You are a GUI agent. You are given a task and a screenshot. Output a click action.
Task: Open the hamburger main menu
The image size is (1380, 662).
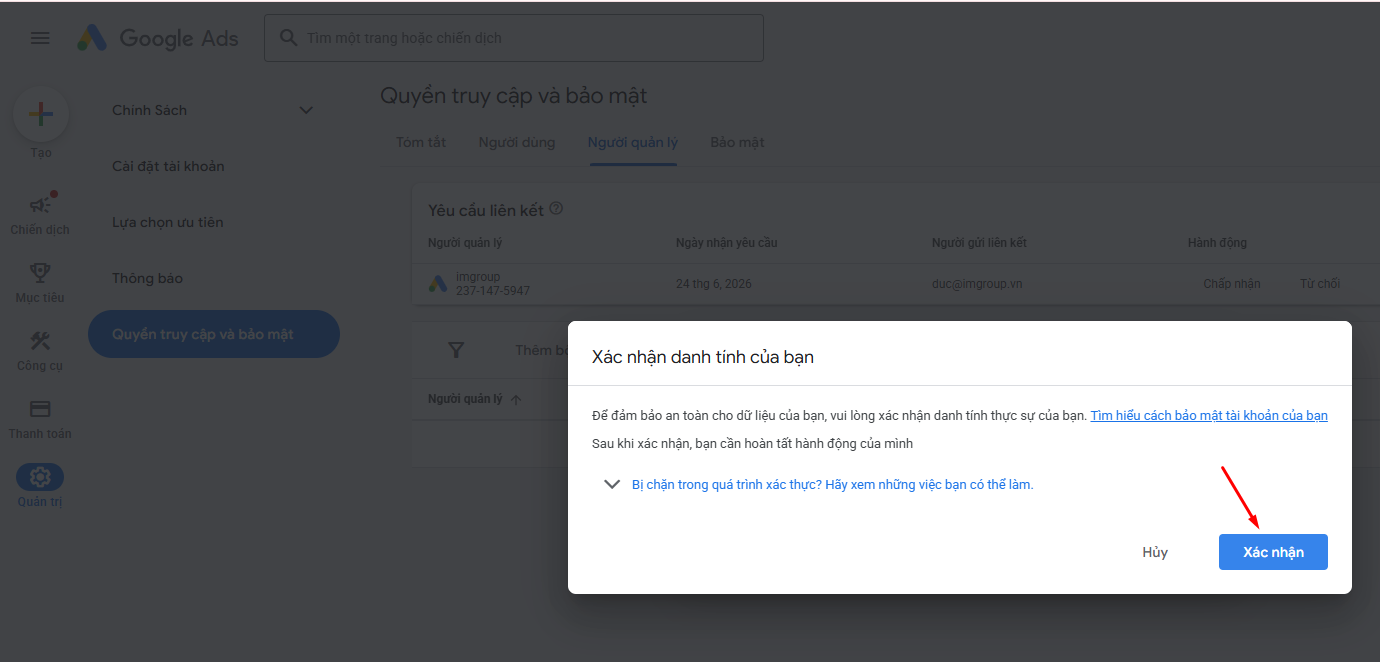click(40, 38)
